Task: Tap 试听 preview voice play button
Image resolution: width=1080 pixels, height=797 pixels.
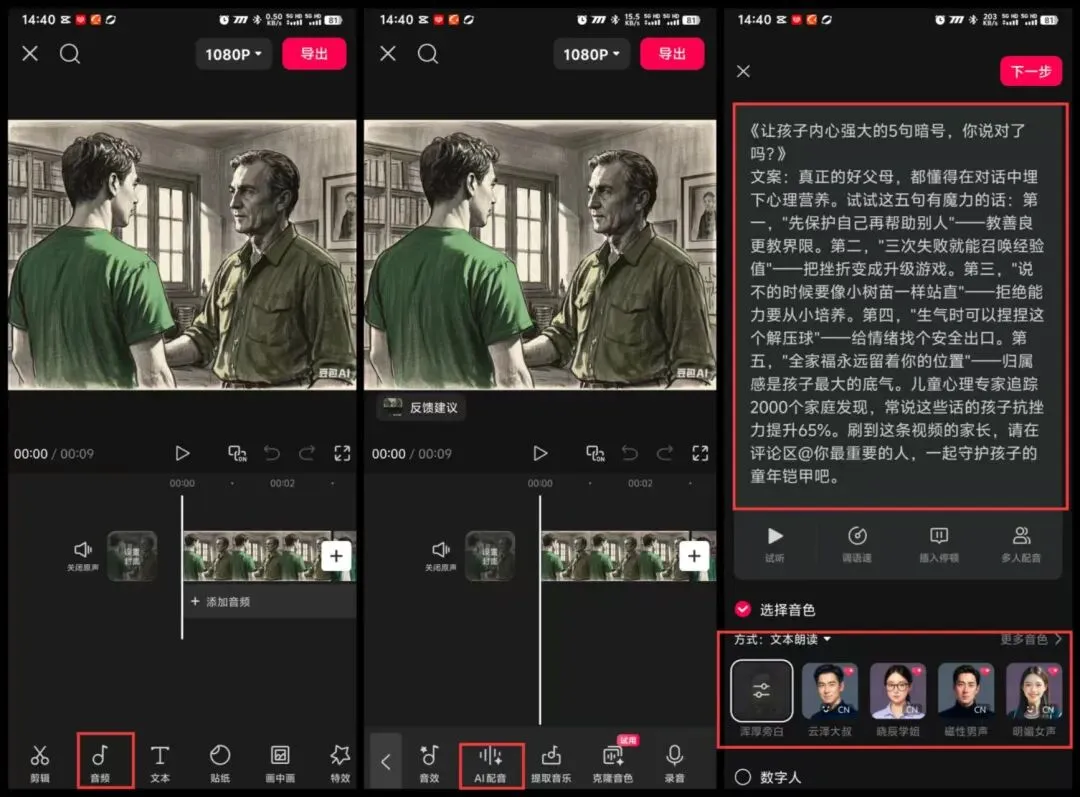Action: pyautogui.click(x=775, y=544)
